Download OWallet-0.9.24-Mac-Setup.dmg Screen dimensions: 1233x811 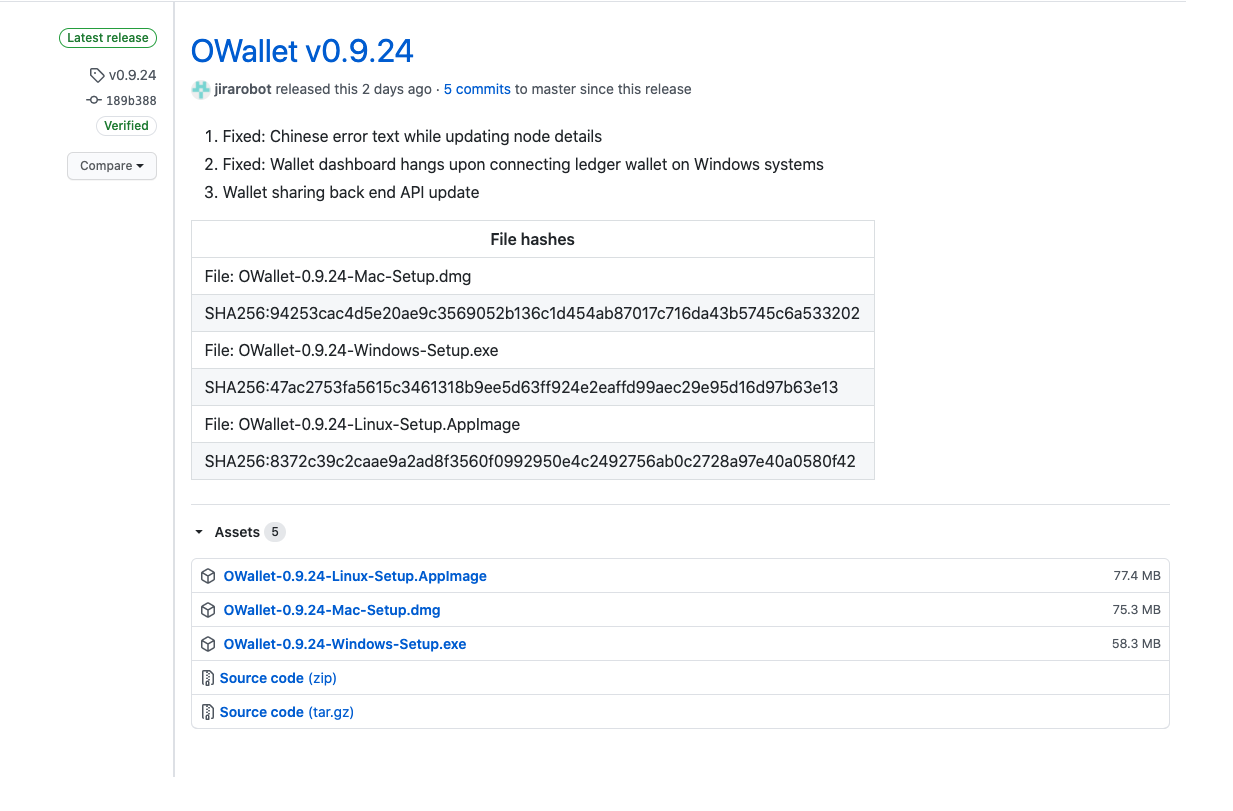[x=332, y=610]
